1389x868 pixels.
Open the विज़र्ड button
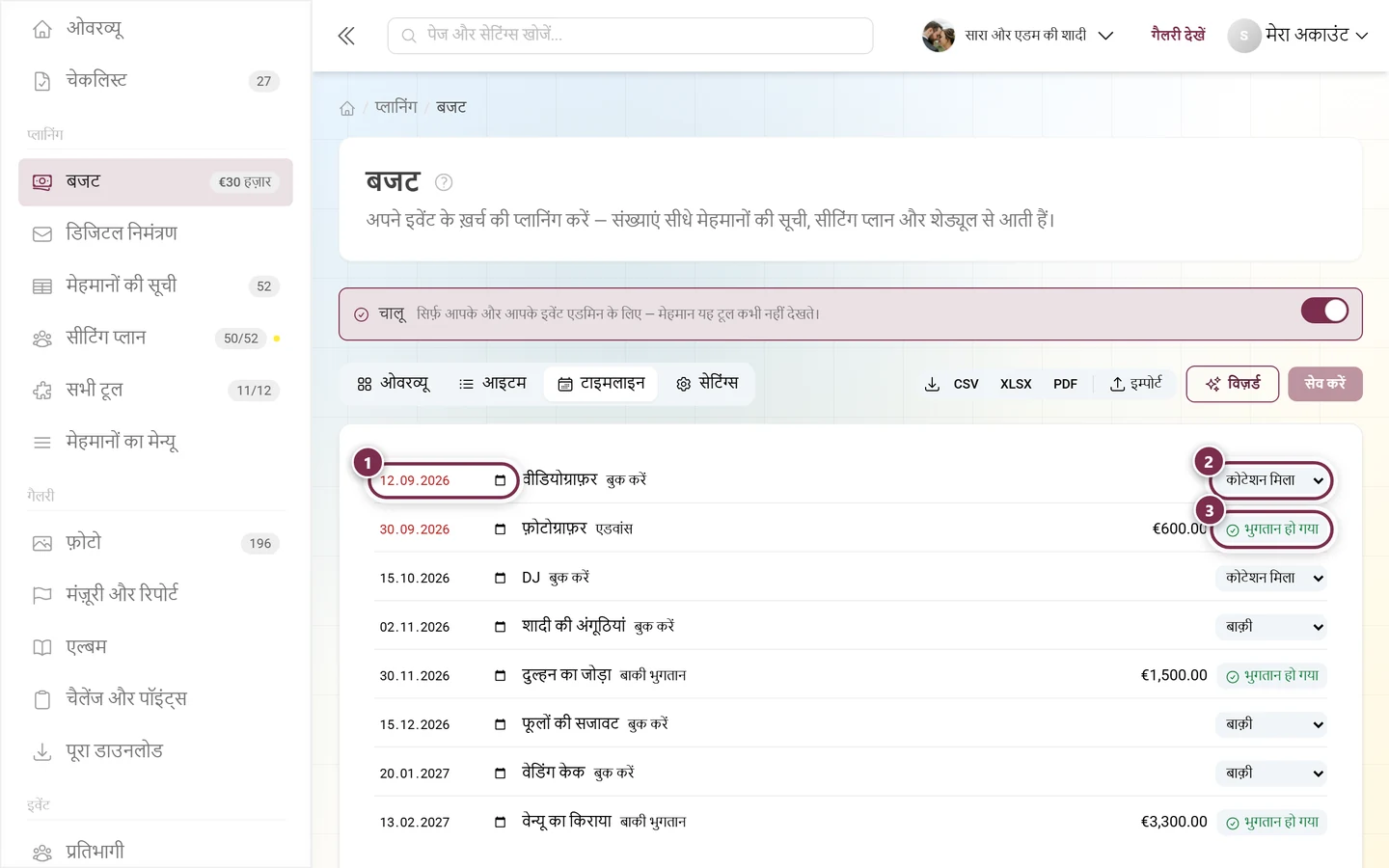click(x=1233, y=384)
